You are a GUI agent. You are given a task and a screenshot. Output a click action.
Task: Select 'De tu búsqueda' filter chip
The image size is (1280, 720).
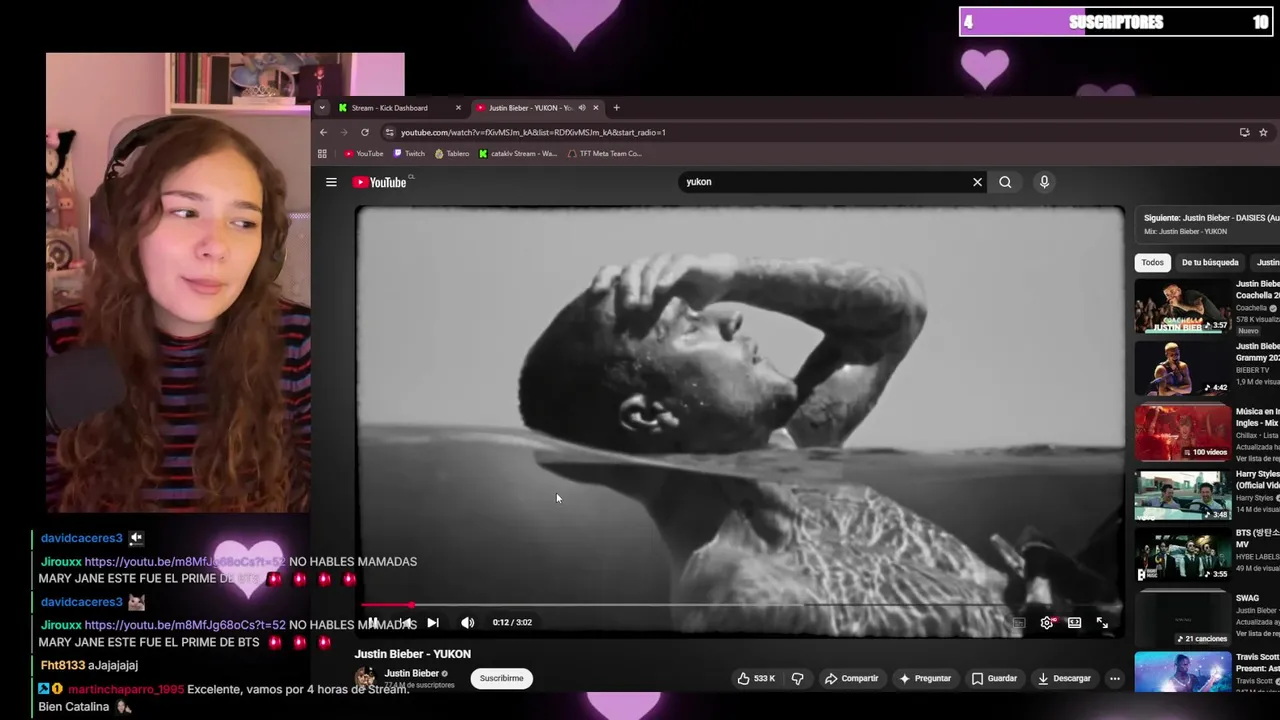click(1210, 262)
